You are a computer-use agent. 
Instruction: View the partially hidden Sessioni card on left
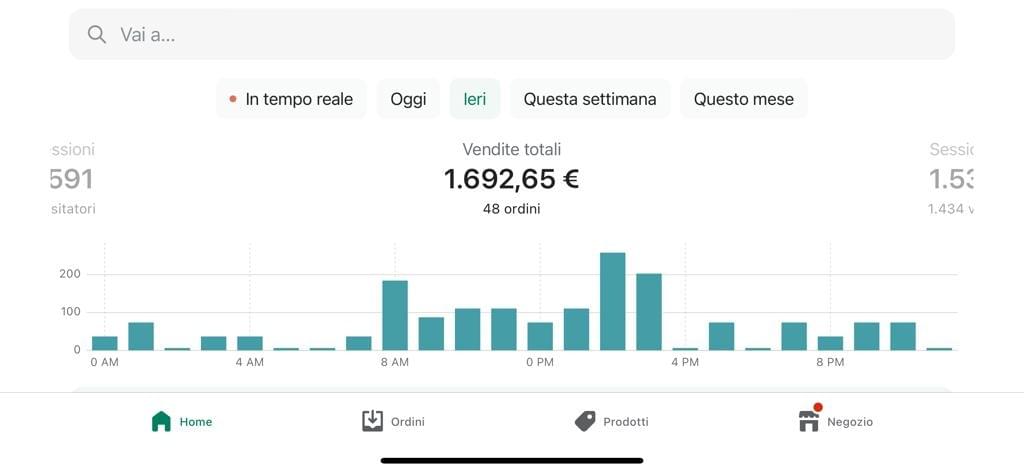72,179
